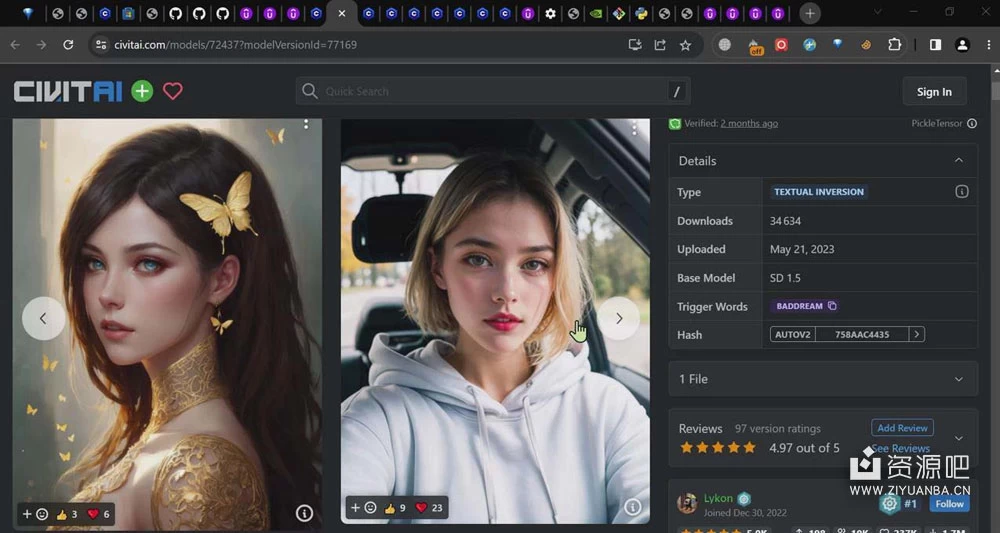The width and height of the screenshot is (1000, 533).
Task: Go to next image in carousel
Action: click(618, 318)
